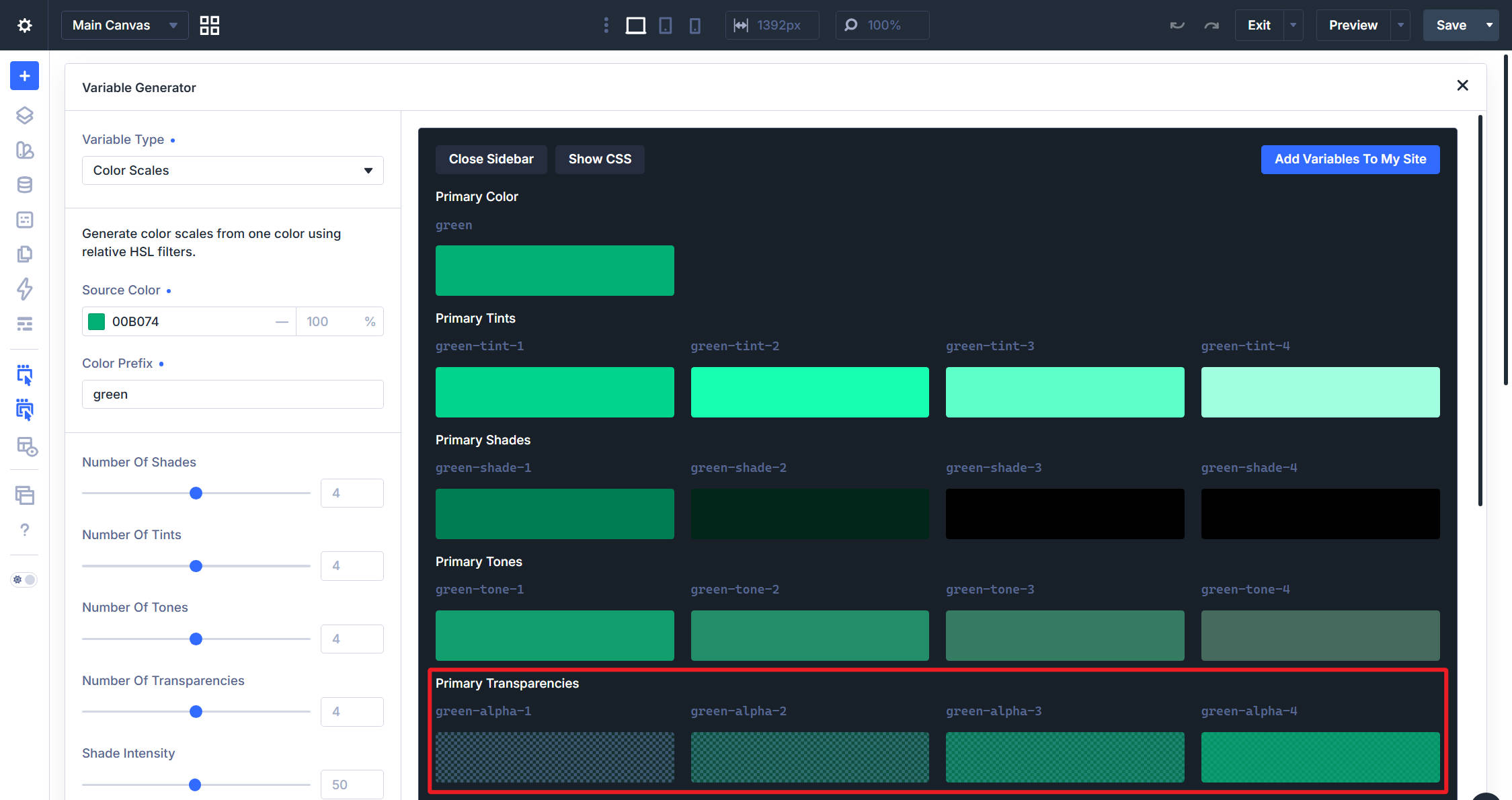Click the first selector cursor icon

tap(24, 375)
